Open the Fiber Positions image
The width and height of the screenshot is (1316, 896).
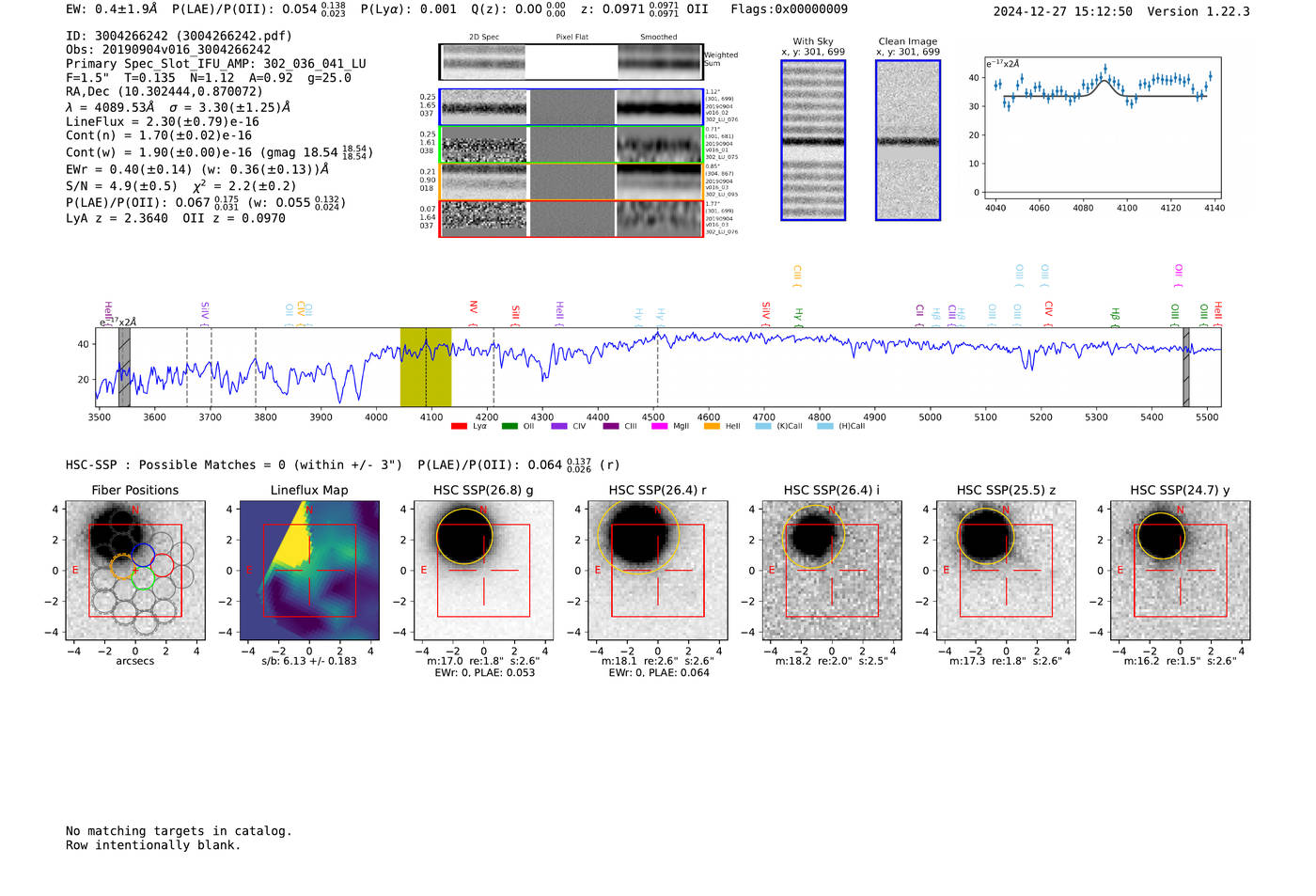135,570
